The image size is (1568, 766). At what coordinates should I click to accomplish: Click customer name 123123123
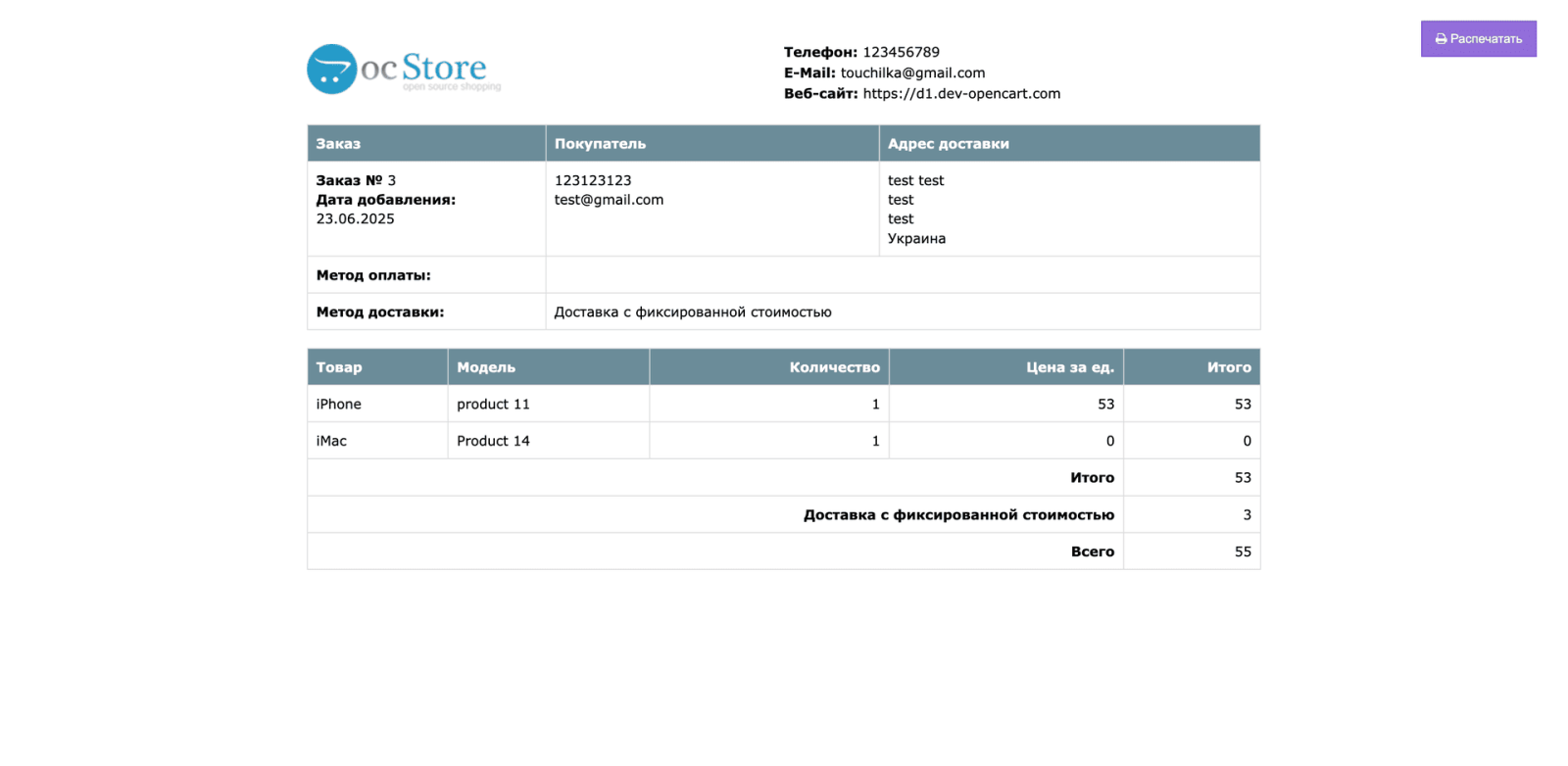point(593,180)
